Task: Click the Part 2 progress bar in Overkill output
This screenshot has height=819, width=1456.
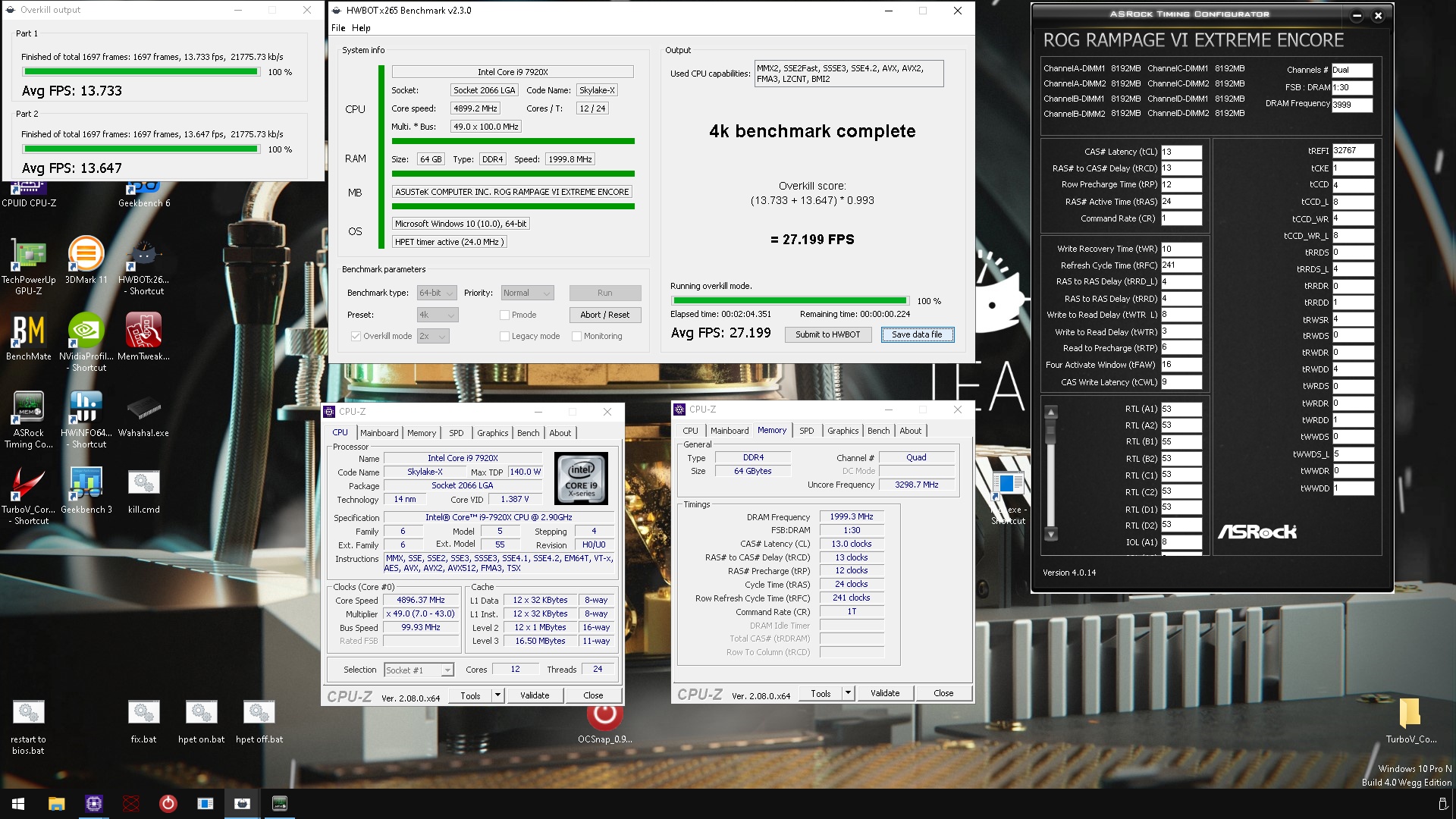Action: [x=141, y=149]
